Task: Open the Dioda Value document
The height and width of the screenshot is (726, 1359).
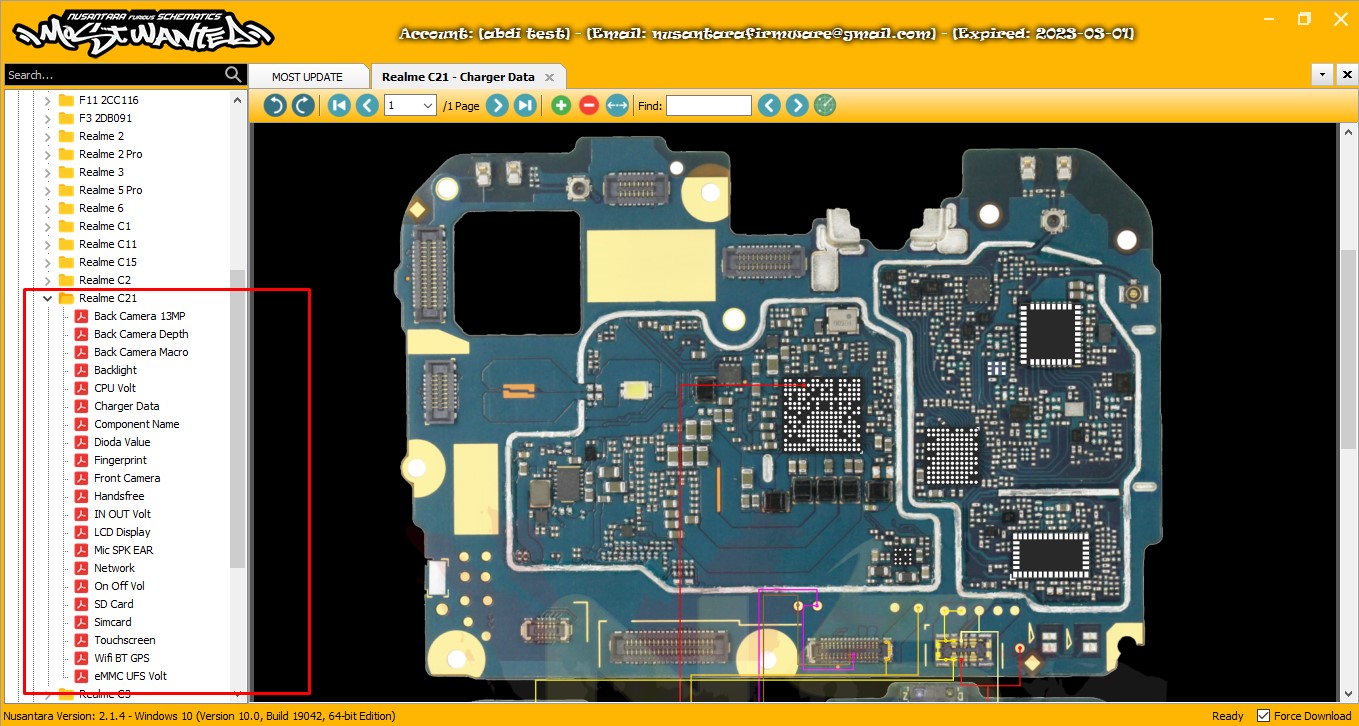Action: pyautogui.click(x=122, y=442)
